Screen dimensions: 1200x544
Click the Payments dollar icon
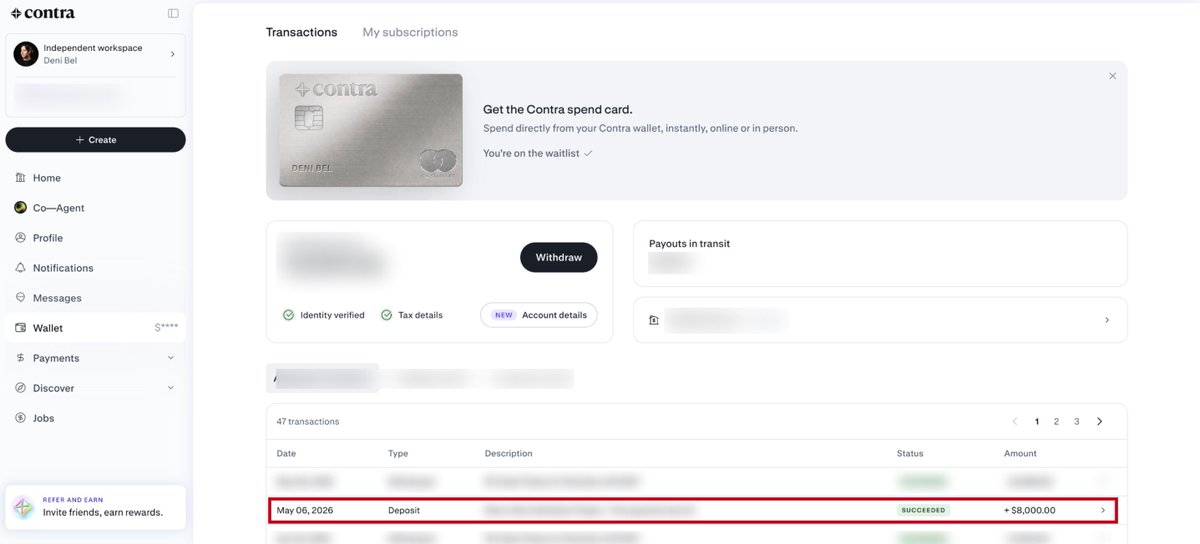[21, 358]
